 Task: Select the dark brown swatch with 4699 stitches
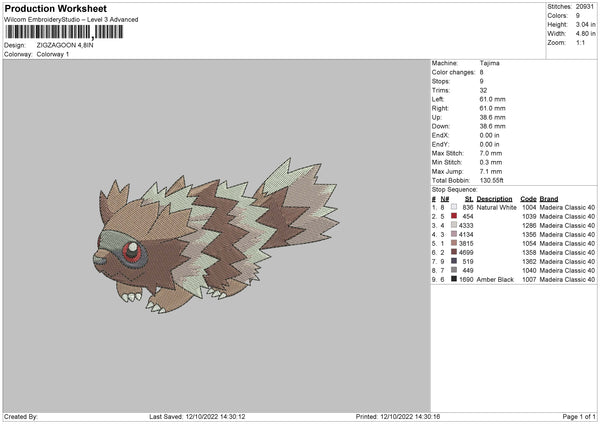coord(454,252)
